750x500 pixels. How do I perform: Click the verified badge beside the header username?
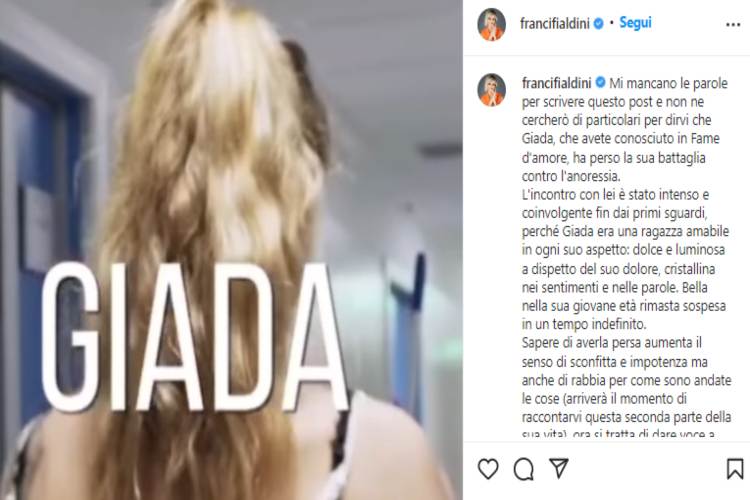(x=598, y=23)
